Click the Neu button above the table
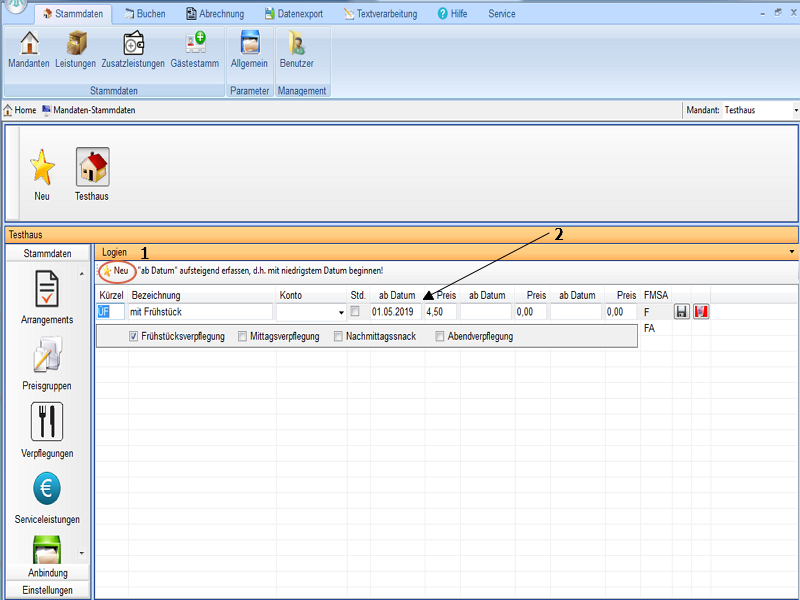The height and width of the screenshot is (600, 800). coord(115,271)
